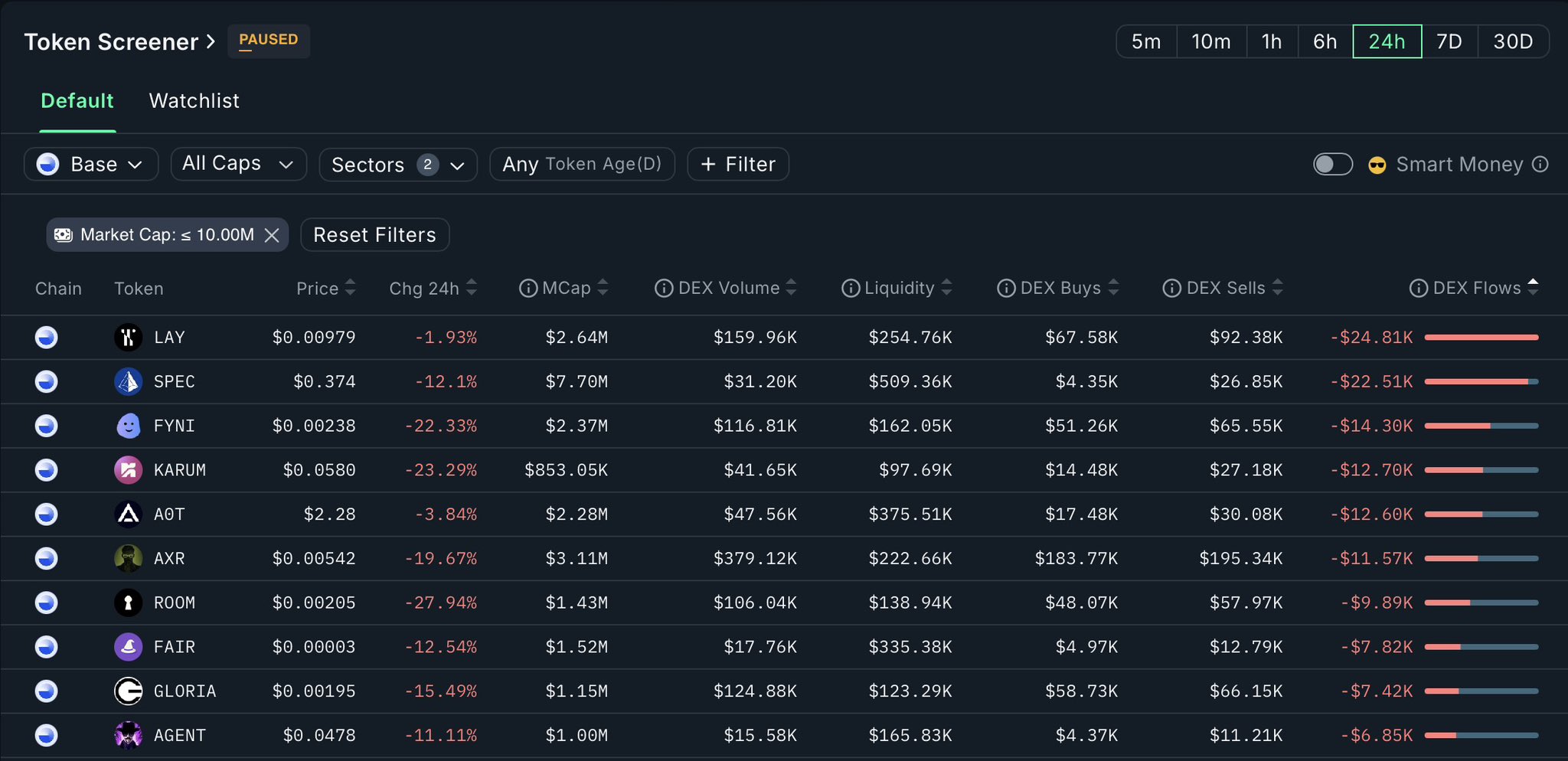1568x761 pixels.
Task: Click the info icon next to Smart Money
Action: pyautogui.click(x=1540, y=165)
